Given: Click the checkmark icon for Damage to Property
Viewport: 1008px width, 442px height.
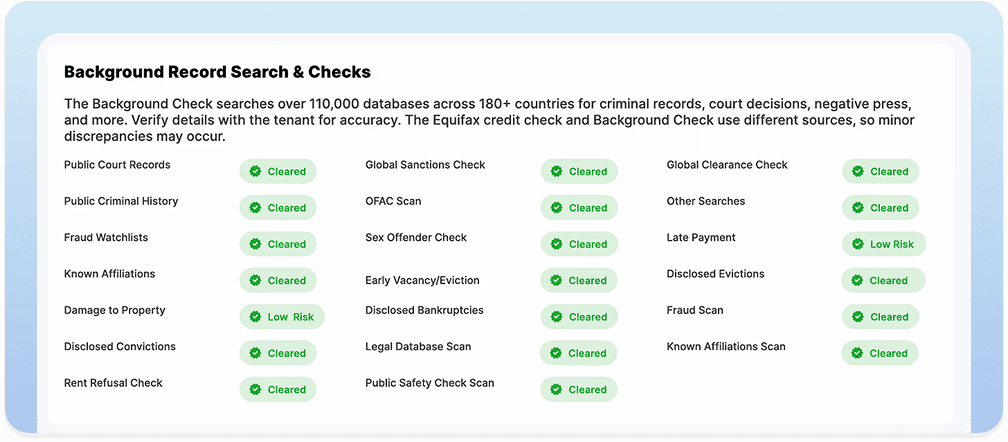Looking at the screenshot, I should (255, 317).
